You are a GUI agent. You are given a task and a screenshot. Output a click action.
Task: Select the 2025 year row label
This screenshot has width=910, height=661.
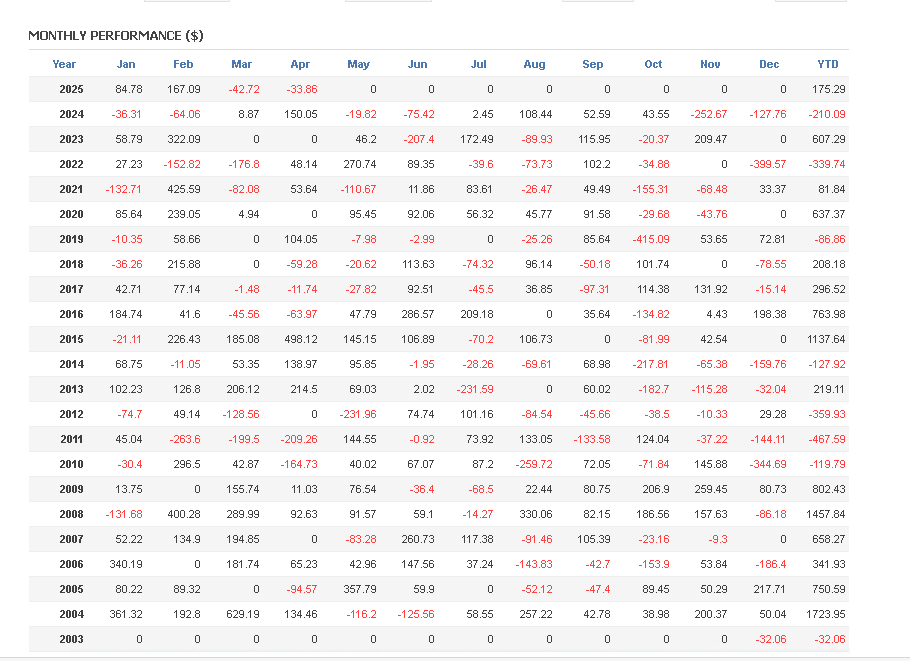pyautogui.click(x=71, y=89)
